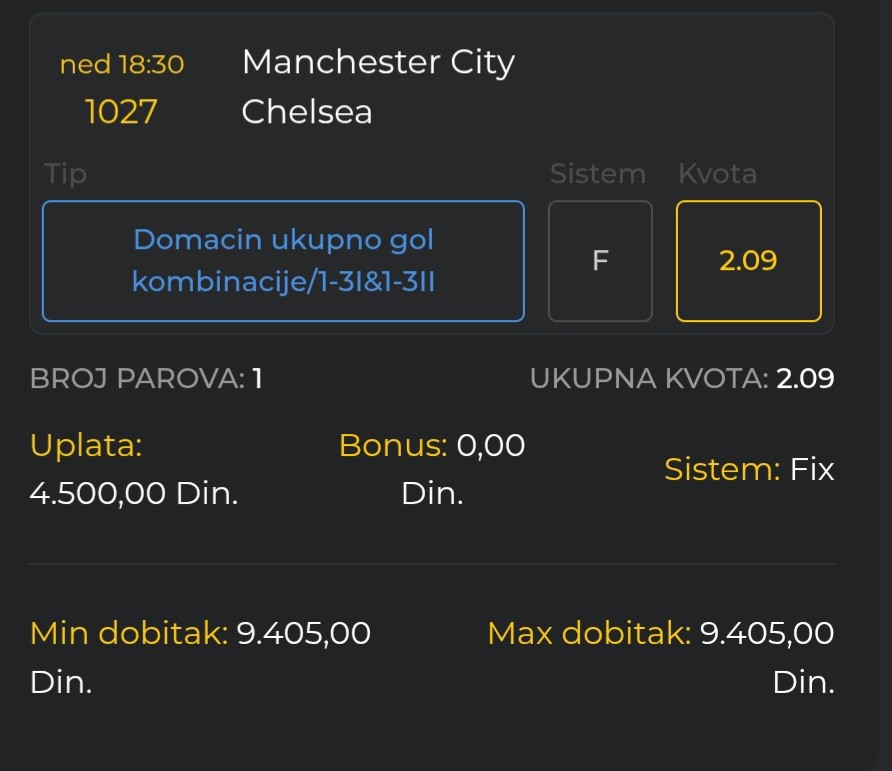Click the Uplata label
Viewport: 892px width, 771px height.
click(86, 445)
